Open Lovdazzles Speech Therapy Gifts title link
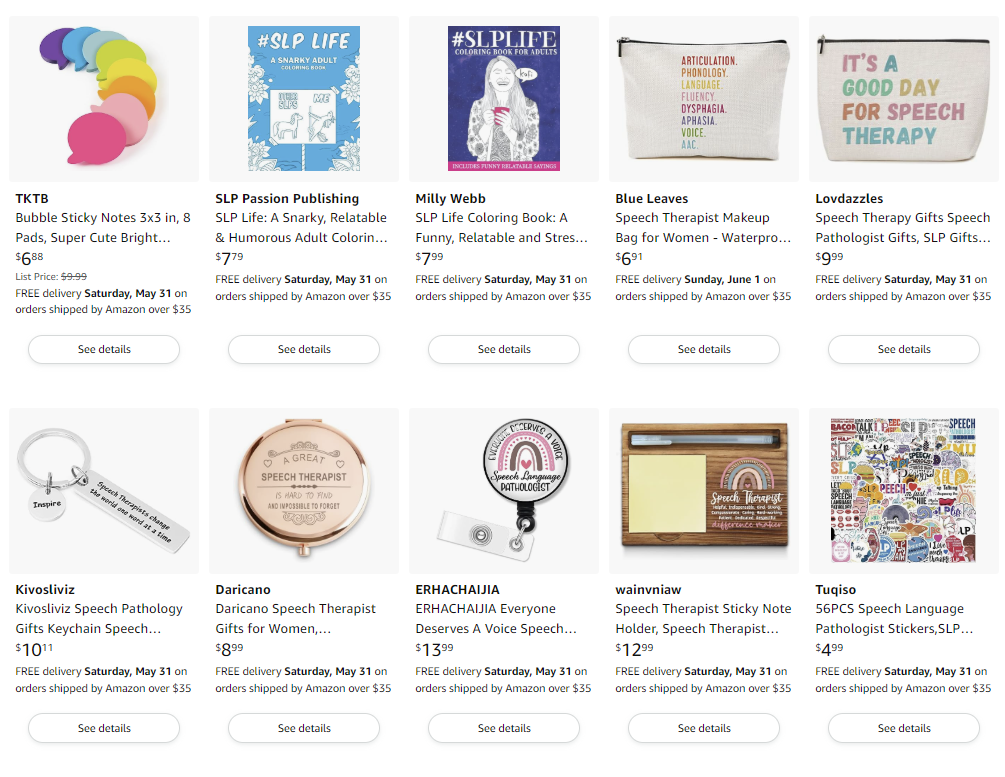Viewport: 1005px width, 777px height. click(x=903, y=228)
